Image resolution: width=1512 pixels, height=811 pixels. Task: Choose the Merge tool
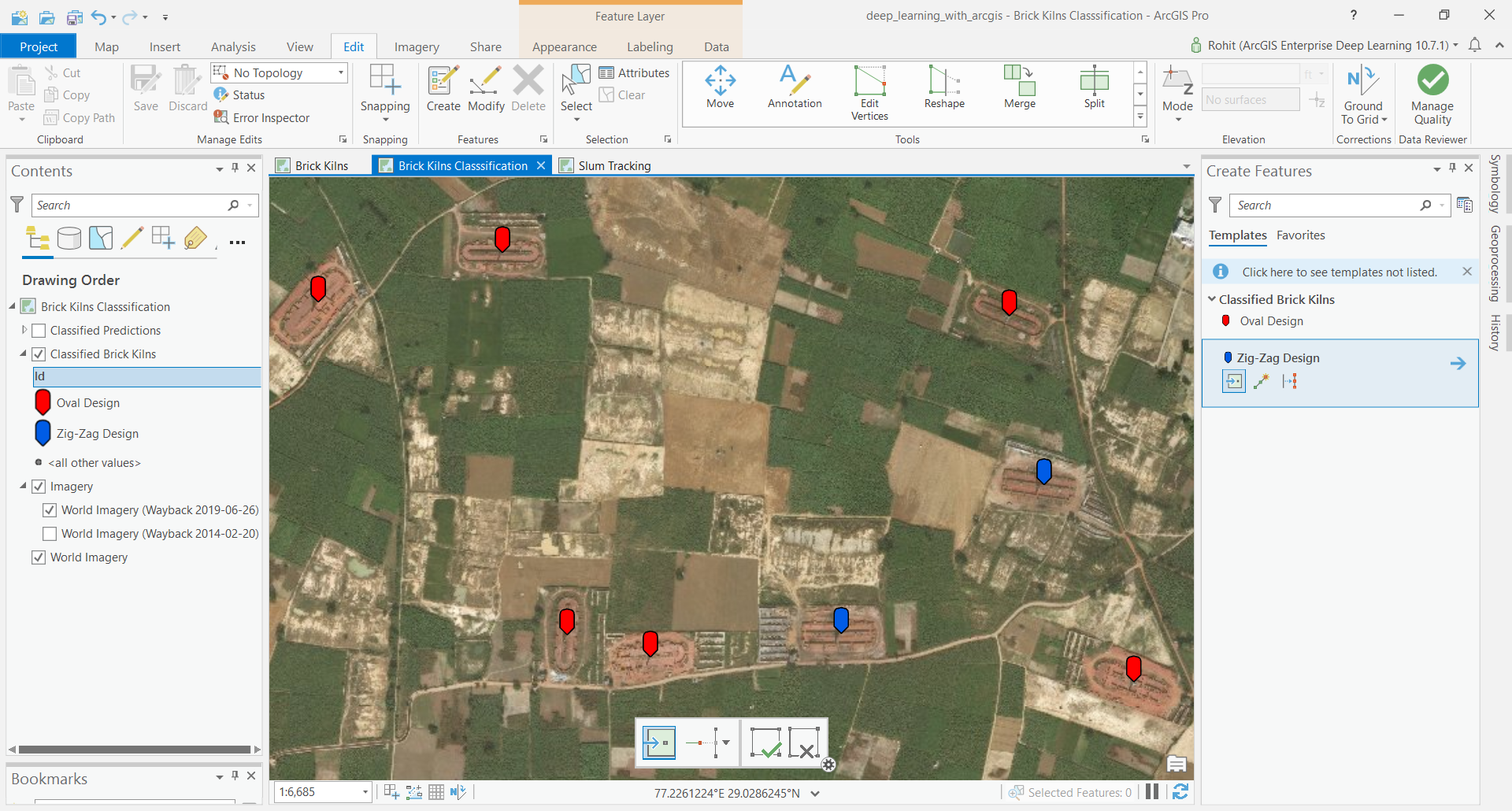point(1019,87)
